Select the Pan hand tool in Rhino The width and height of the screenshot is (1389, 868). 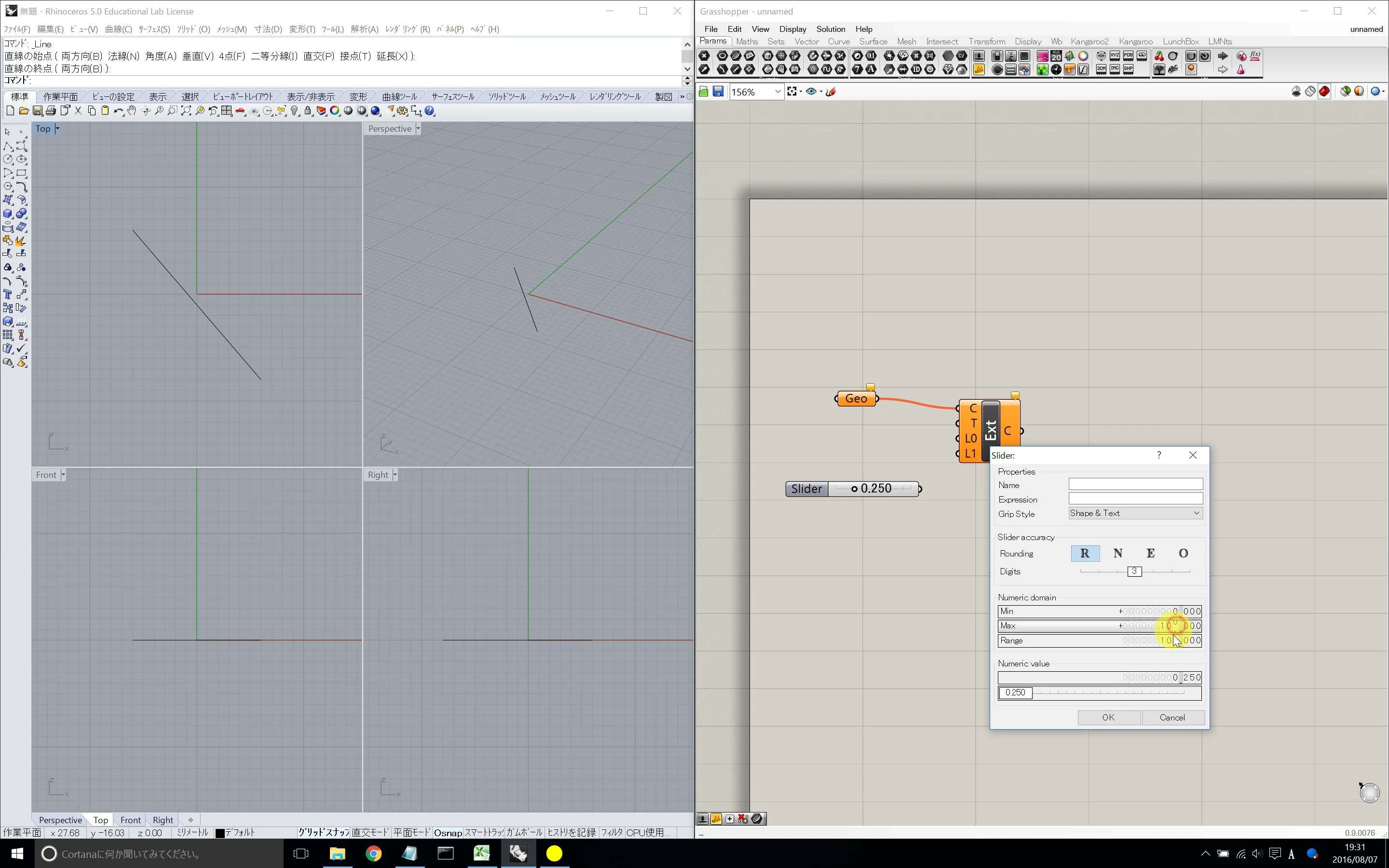point(132,111)
